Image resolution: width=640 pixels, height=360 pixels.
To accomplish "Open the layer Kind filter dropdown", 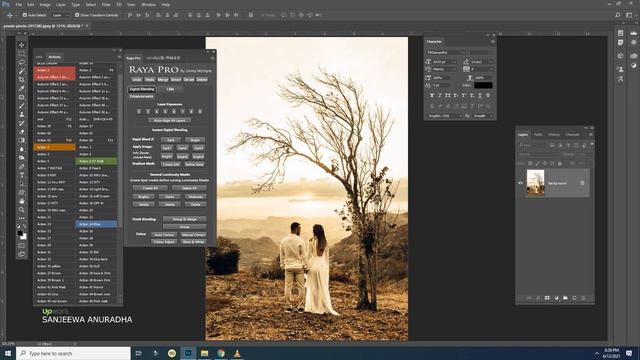I will pos(532,145).
